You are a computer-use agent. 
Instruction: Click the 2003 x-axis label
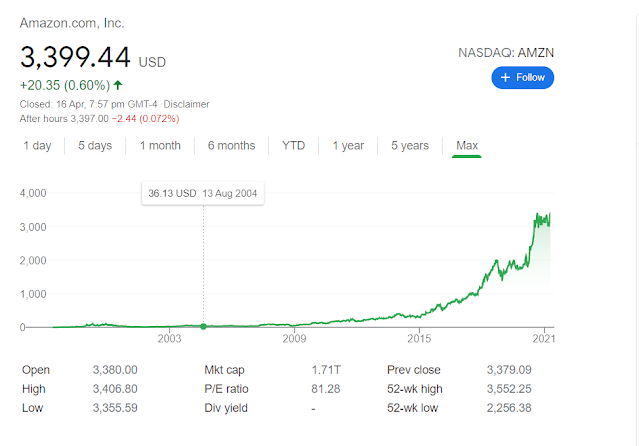click(170, 338)
